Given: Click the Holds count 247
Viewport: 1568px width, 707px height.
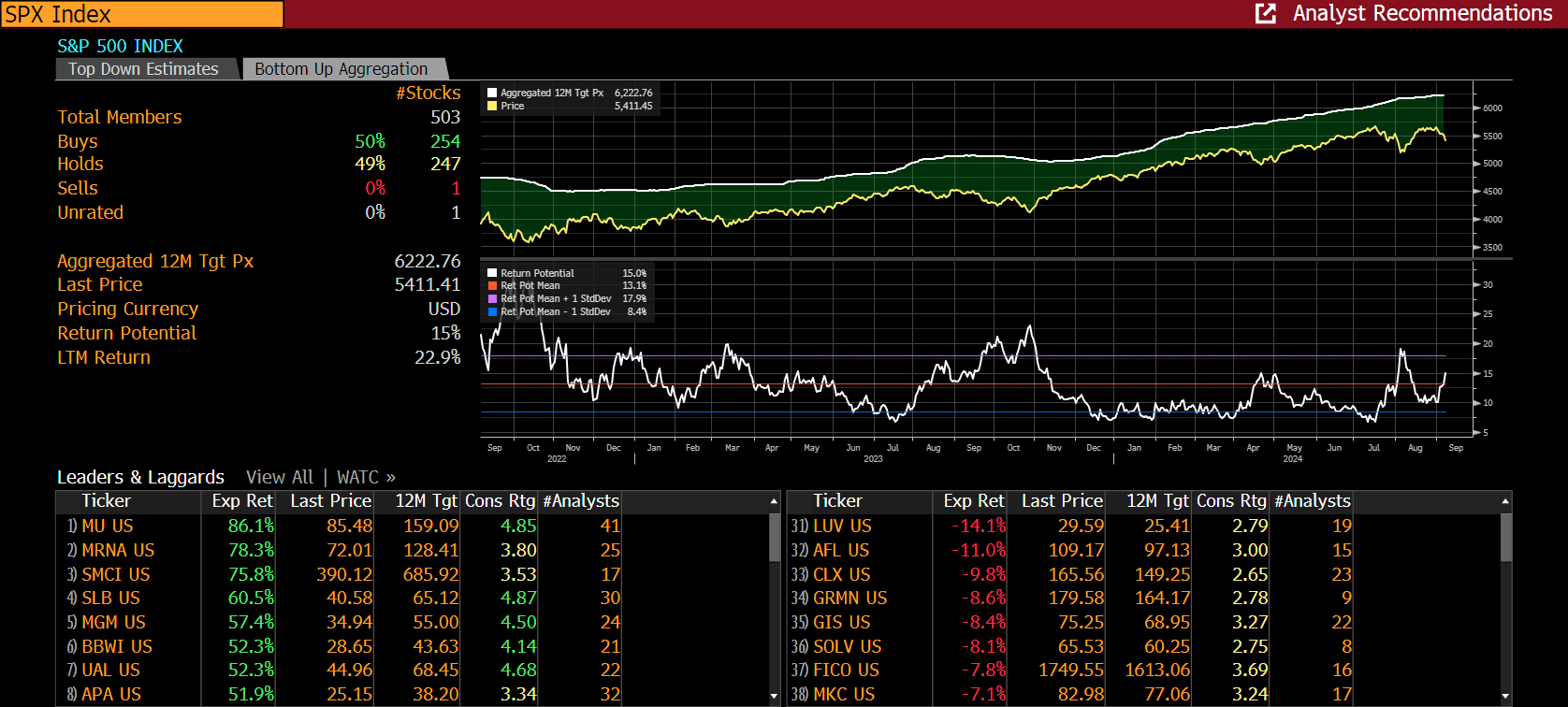Looking at the screenshot, I should pyautogui.click(x=445, y=165).
